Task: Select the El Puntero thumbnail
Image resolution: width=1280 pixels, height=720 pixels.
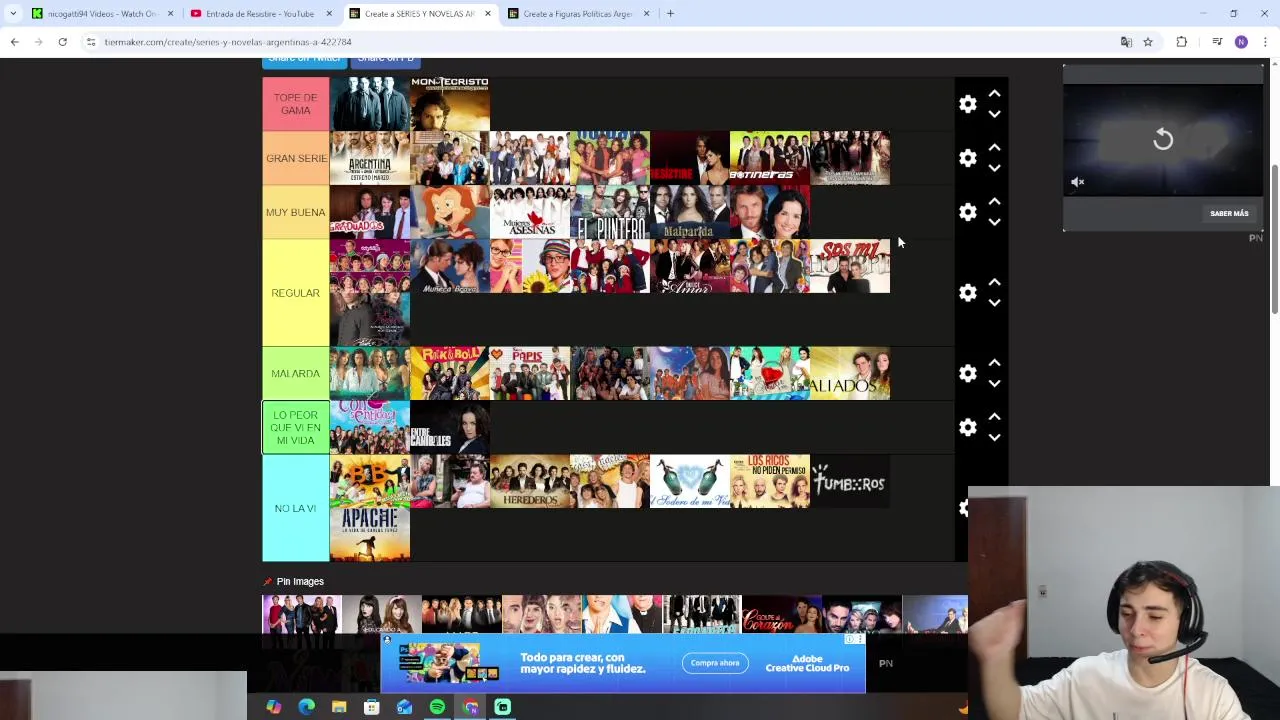Action: tap(610, 212)
